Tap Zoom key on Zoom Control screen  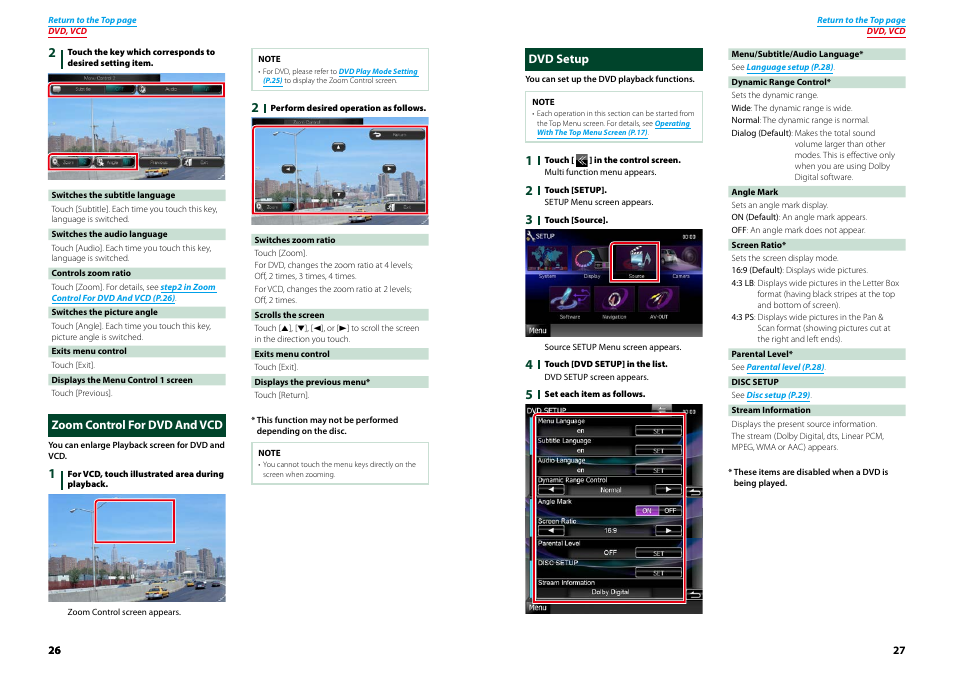click(x=274, y=207)
